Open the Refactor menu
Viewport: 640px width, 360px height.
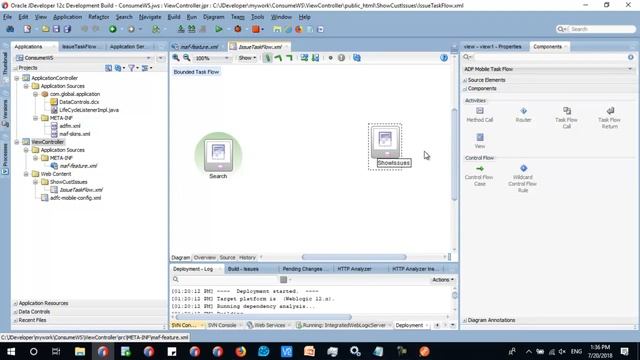[x=99, y=17]
